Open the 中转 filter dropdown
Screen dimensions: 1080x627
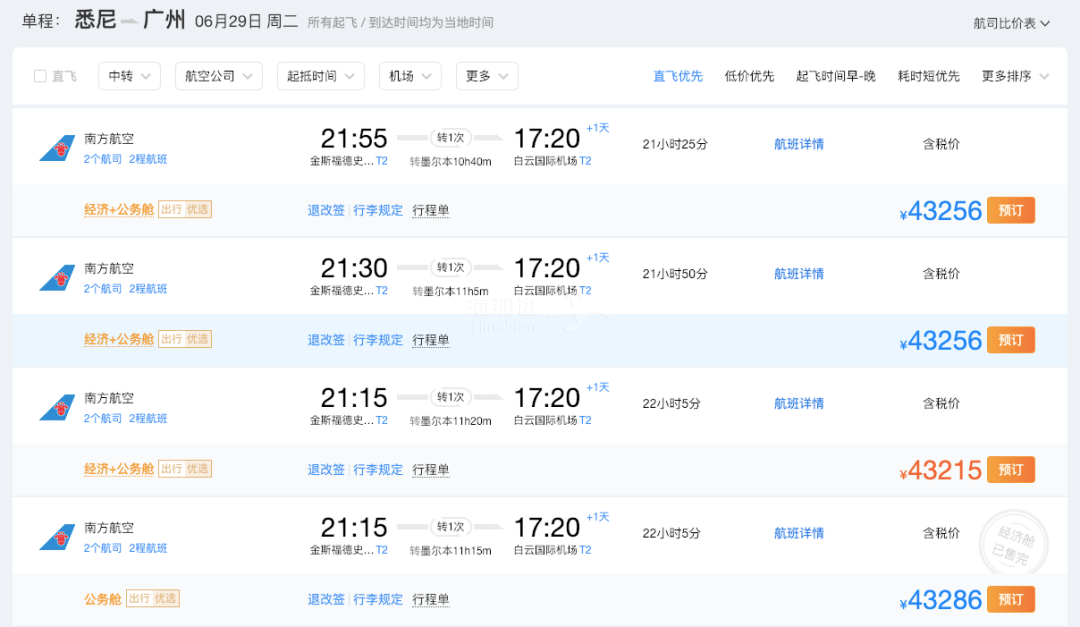click(x=129, y=76)
